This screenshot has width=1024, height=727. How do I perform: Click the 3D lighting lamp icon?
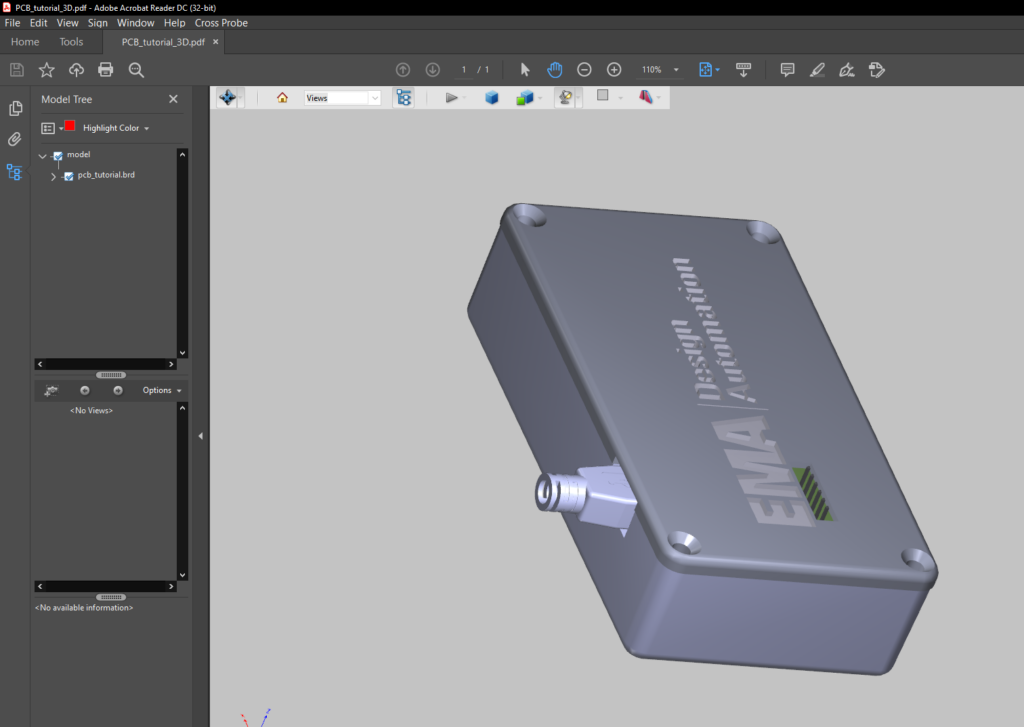tap(564, 97)
